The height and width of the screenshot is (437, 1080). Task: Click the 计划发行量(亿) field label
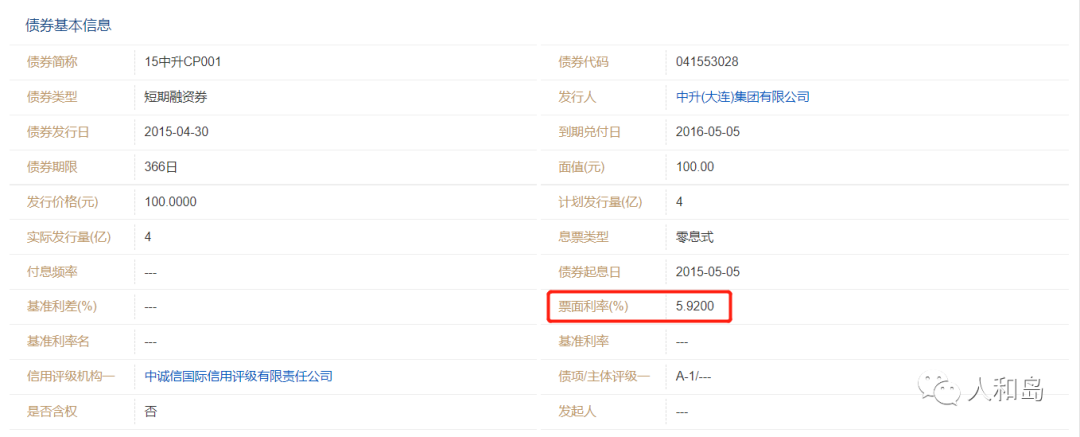[600, 202]
